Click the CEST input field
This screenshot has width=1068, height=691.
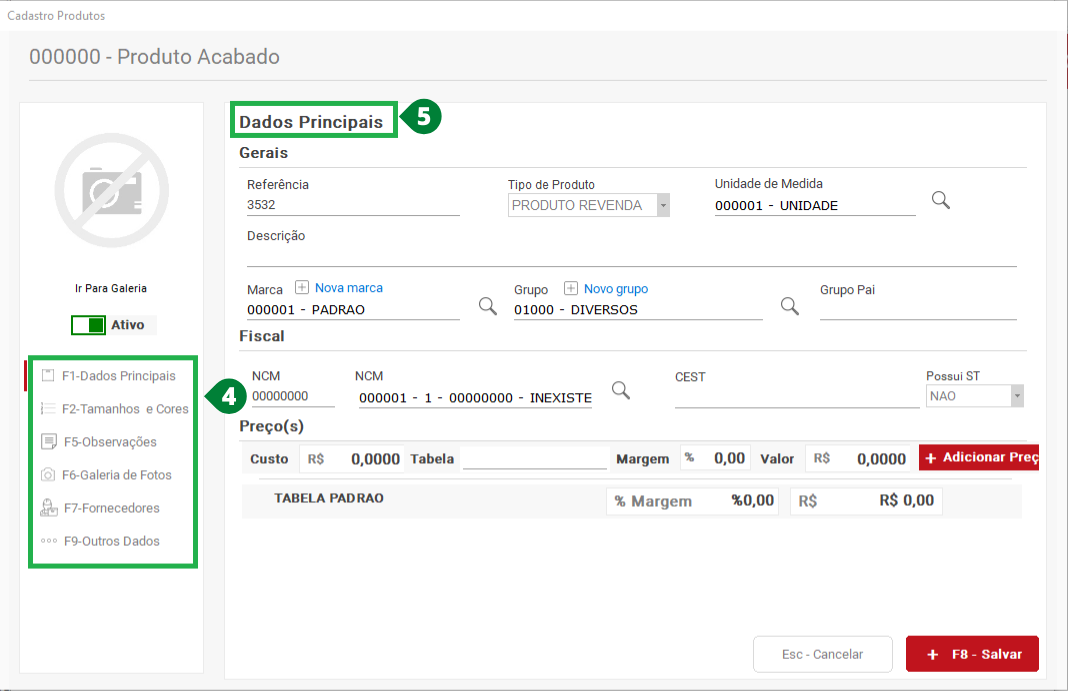(x=797, y=398)
